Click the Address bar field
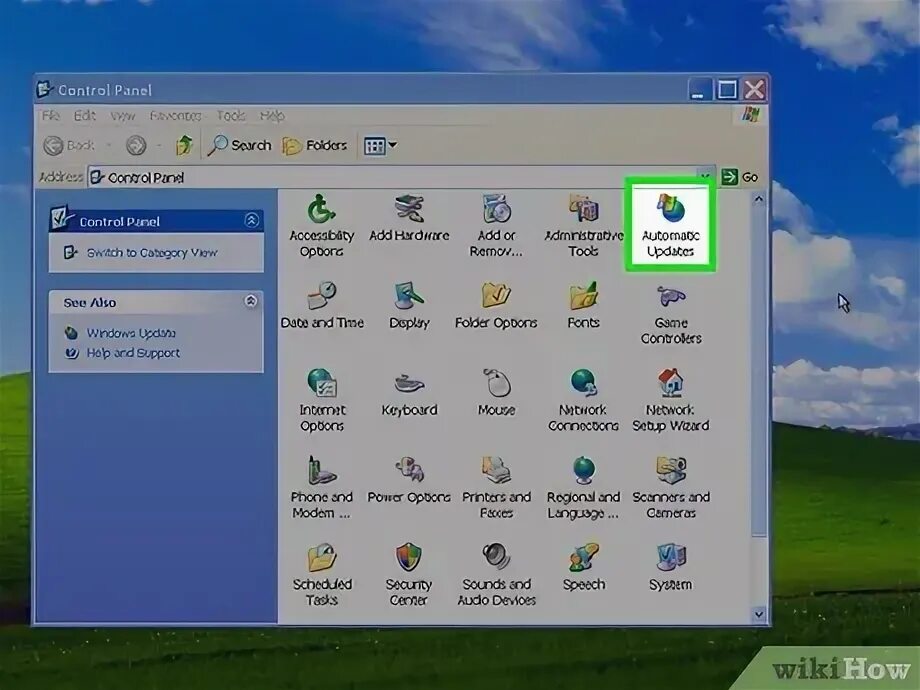Screen dimensions: 920x690 401,177
